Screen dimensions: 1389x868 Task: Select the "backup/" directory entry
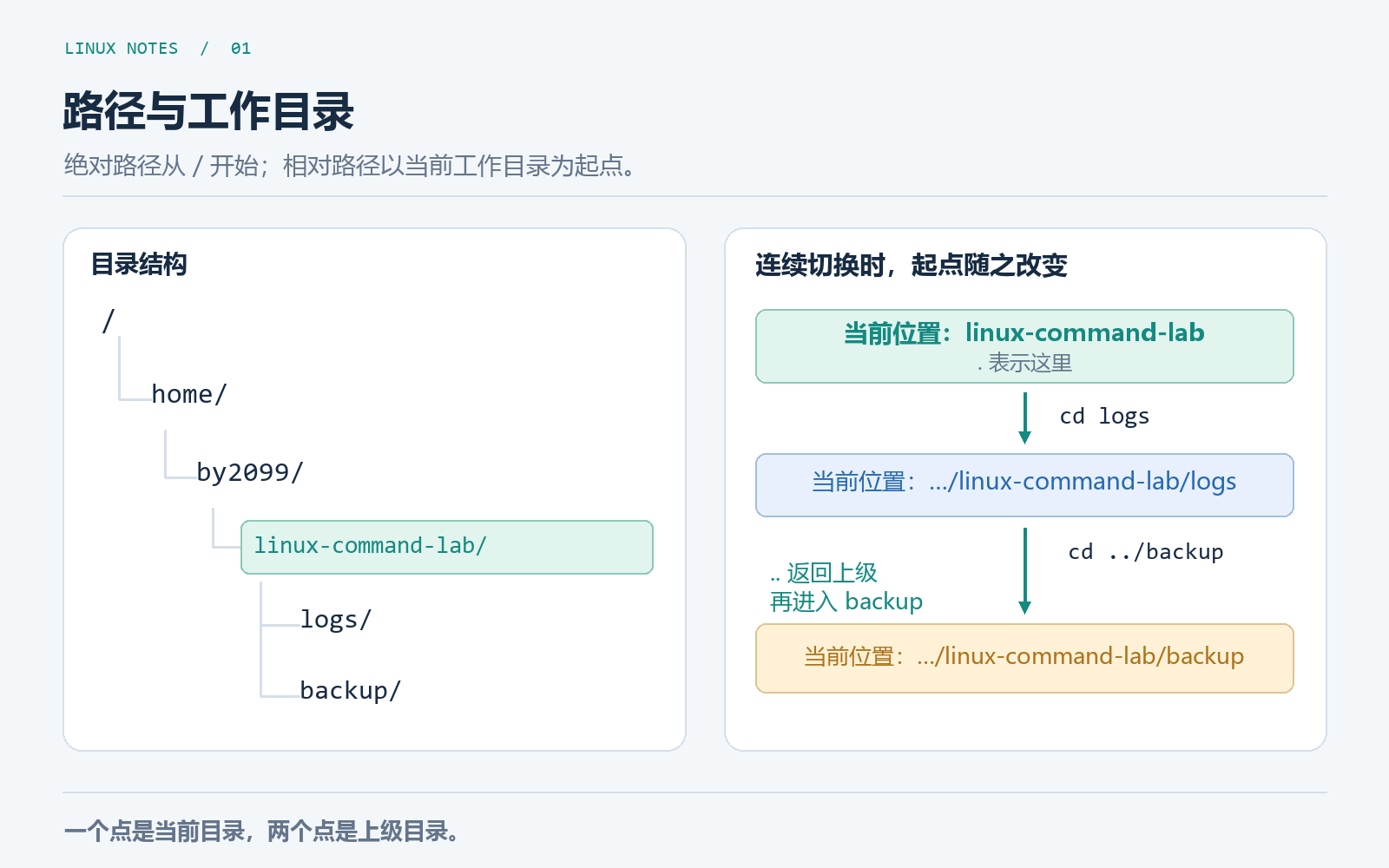coord(351,690)
